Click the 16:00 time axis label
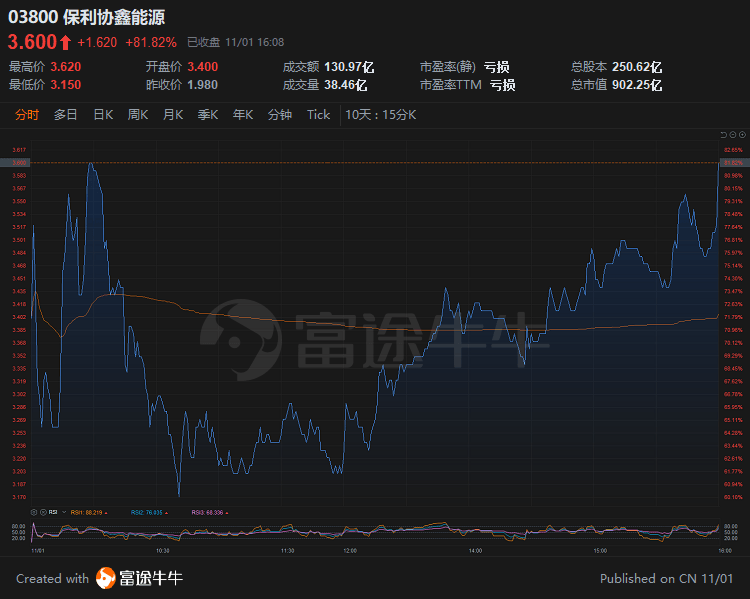Screen dimensions: 750x599 (x=725, y=551)
